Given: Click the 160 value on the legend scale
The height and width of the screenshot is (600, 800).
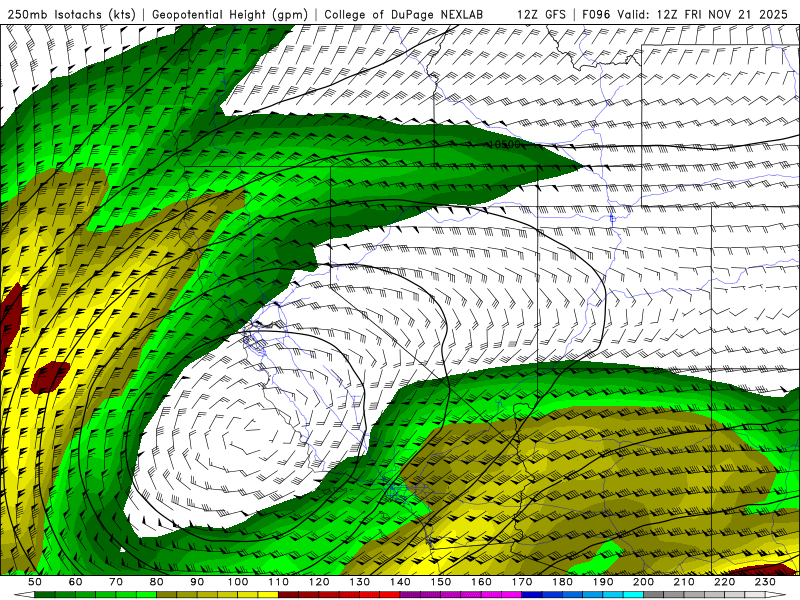Looking at the screenshot, I should click(482, 582).
